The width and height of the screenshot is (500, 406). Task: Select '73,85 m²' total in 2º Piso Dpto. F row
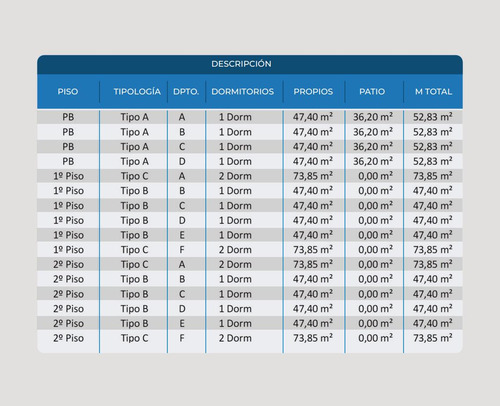pos(433,338)
